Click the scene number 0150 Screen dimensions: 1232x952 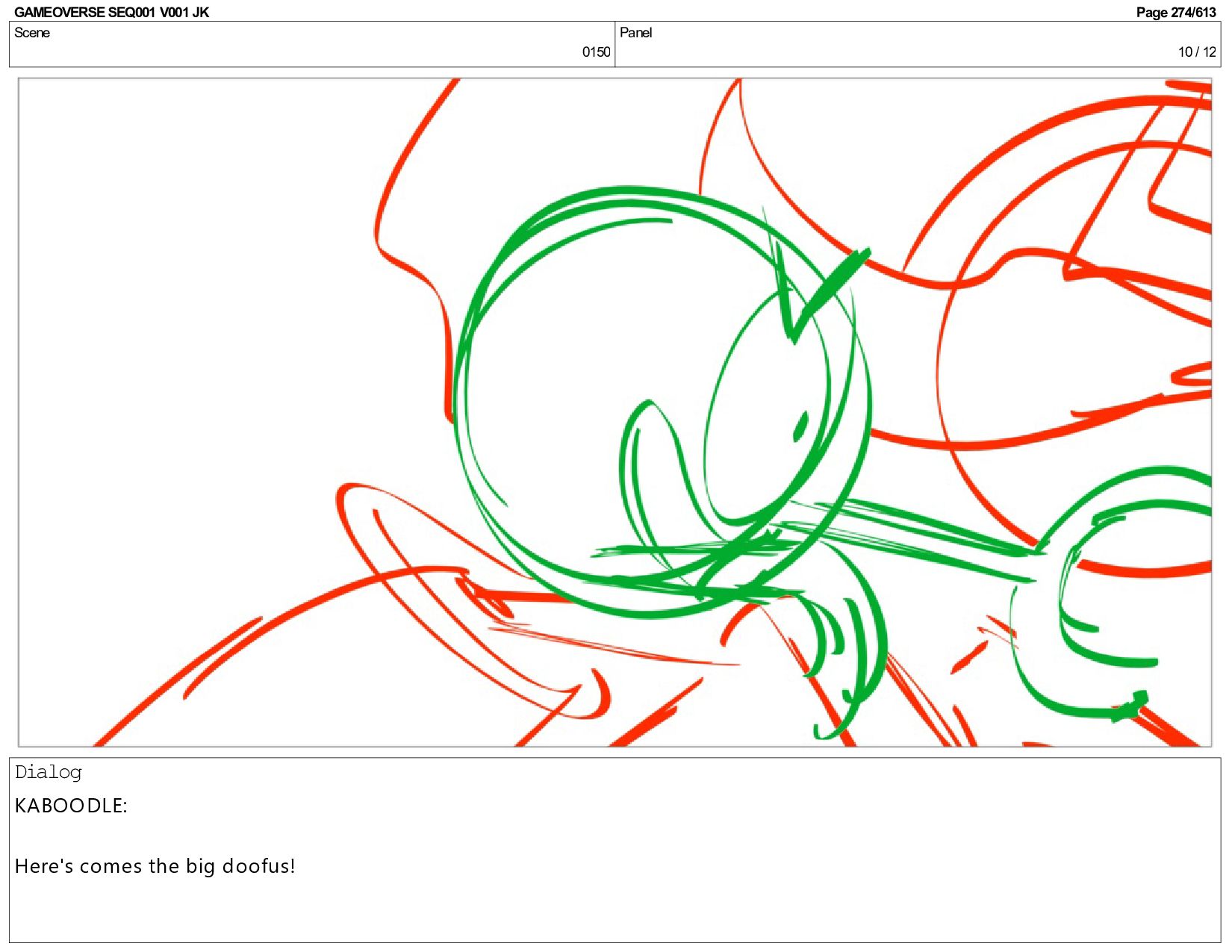tap(596, 52)
